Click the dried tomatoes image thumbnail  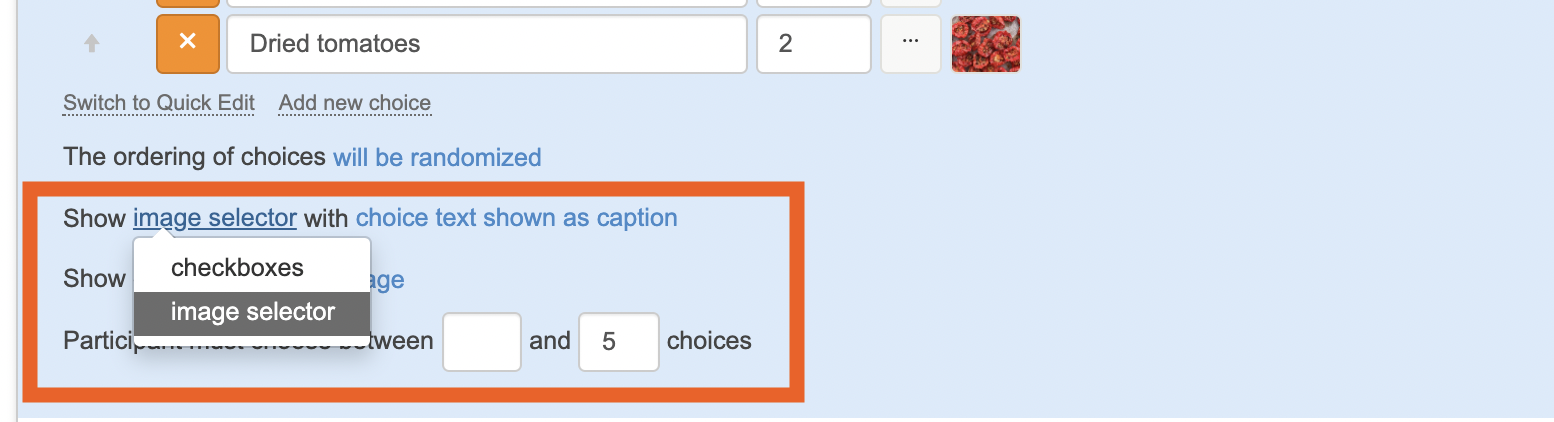tap(985, 44)
